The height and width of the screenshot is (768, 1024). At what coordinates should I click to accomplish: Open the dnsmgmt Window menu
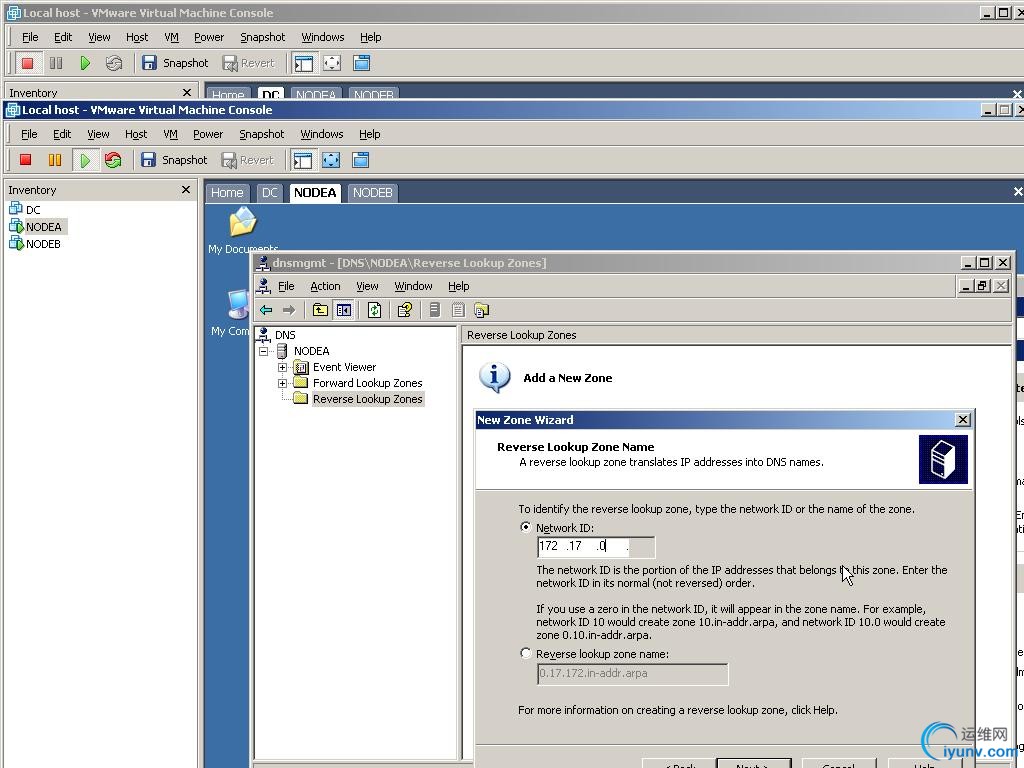[x=413, y=286]
